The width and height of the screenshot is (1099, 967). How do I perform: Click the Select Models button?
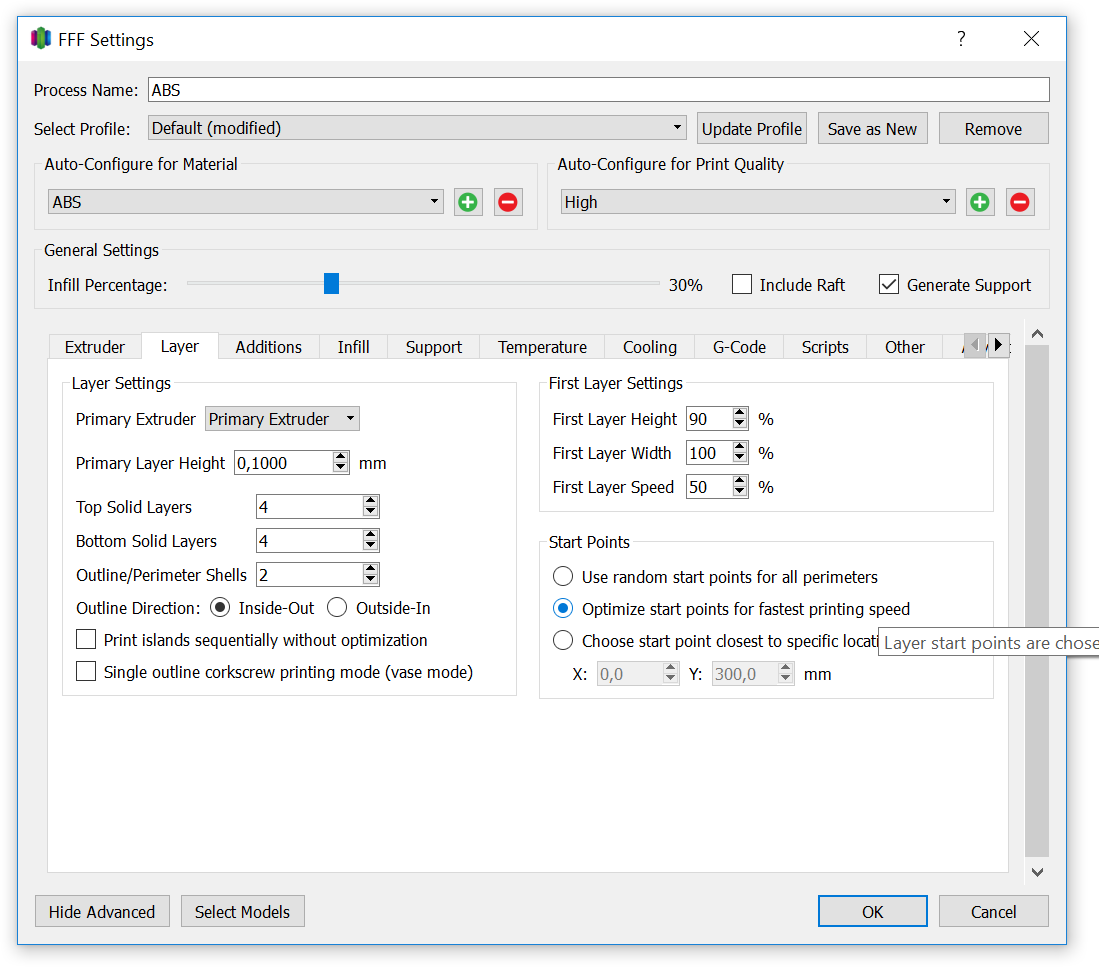coord(243,912)
